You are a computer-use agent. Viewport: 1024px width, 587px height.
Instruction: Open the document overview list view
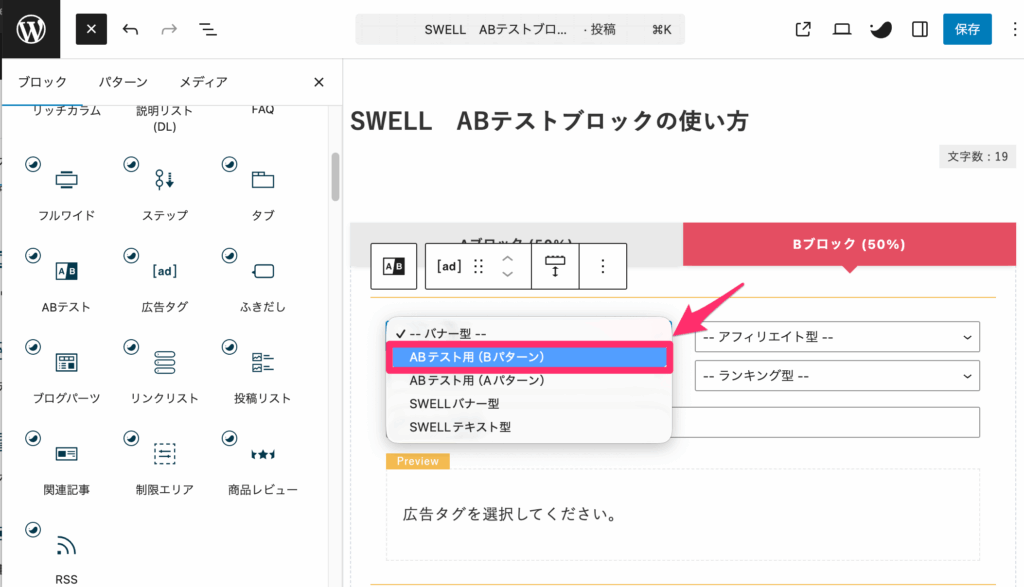[207, 29]
